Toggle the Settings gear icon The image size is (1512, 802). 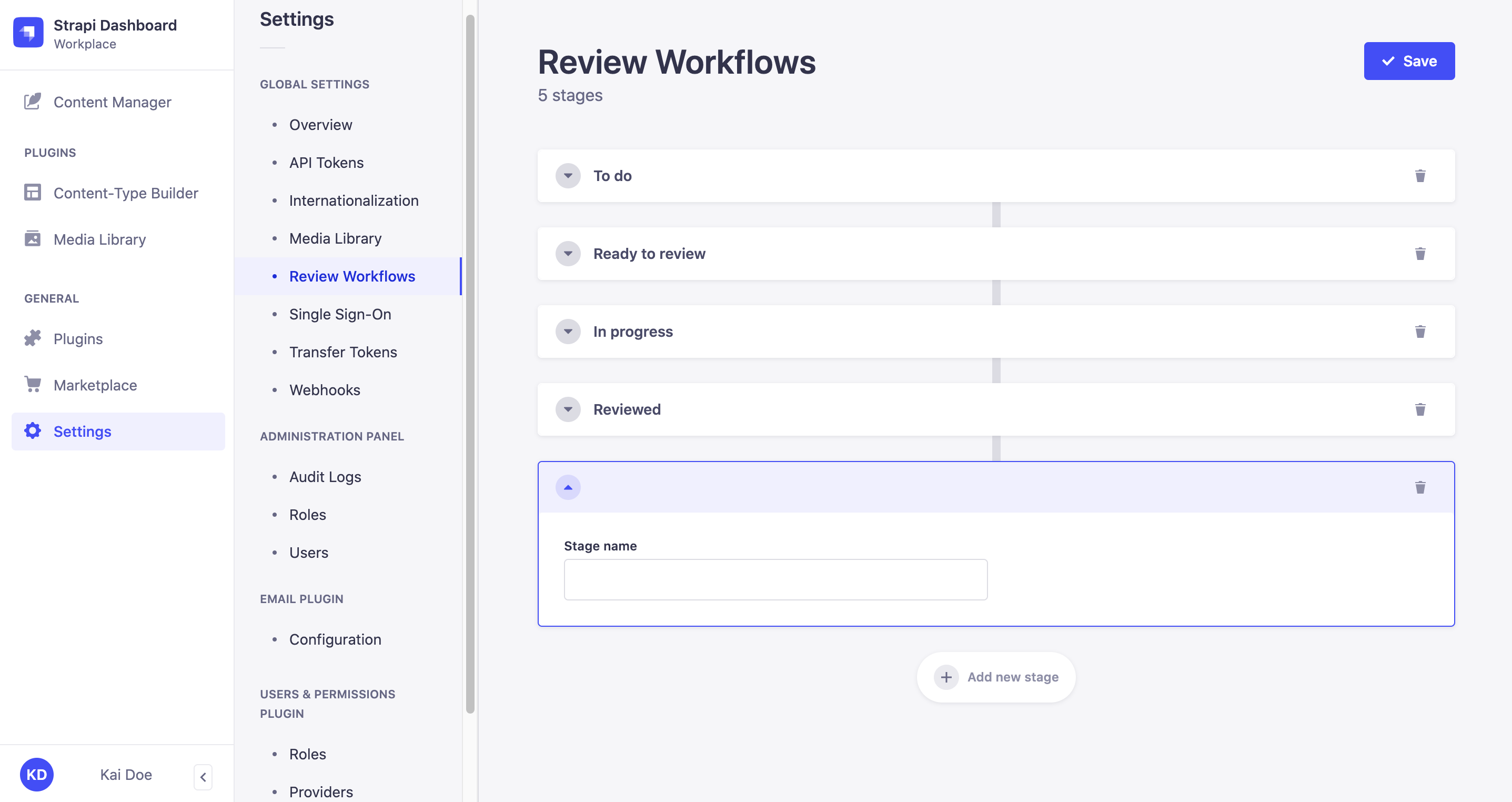point(34,431)
